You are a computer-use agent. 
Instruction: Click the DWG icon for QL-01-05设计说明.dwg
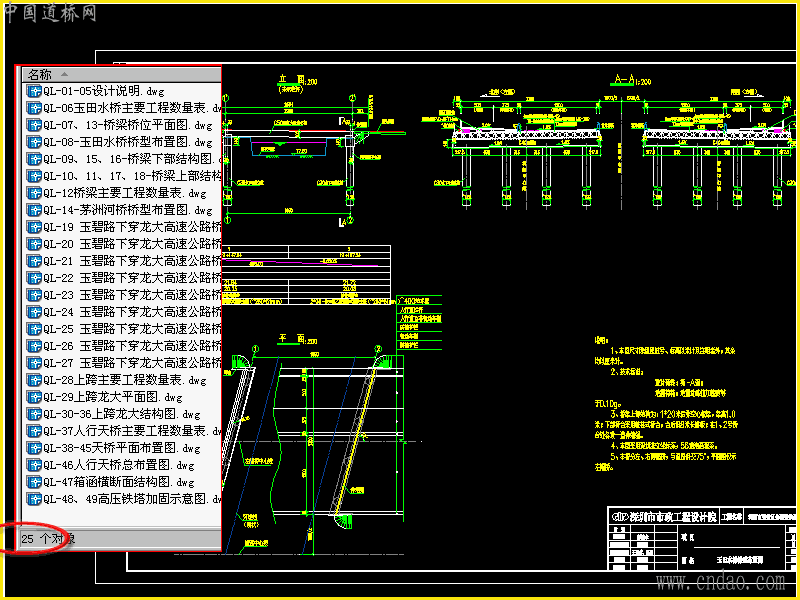pyautogui.click(x=34, y=91)
